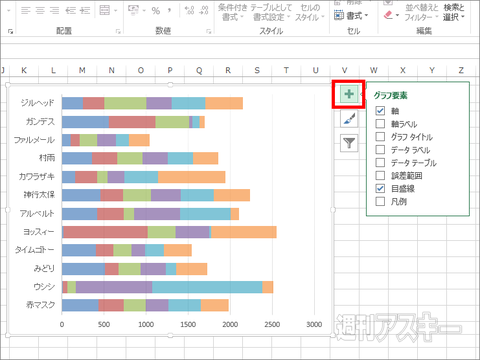Click the ガンデス axis label
The height and width of the screenshot is (360, 480).
40,122
